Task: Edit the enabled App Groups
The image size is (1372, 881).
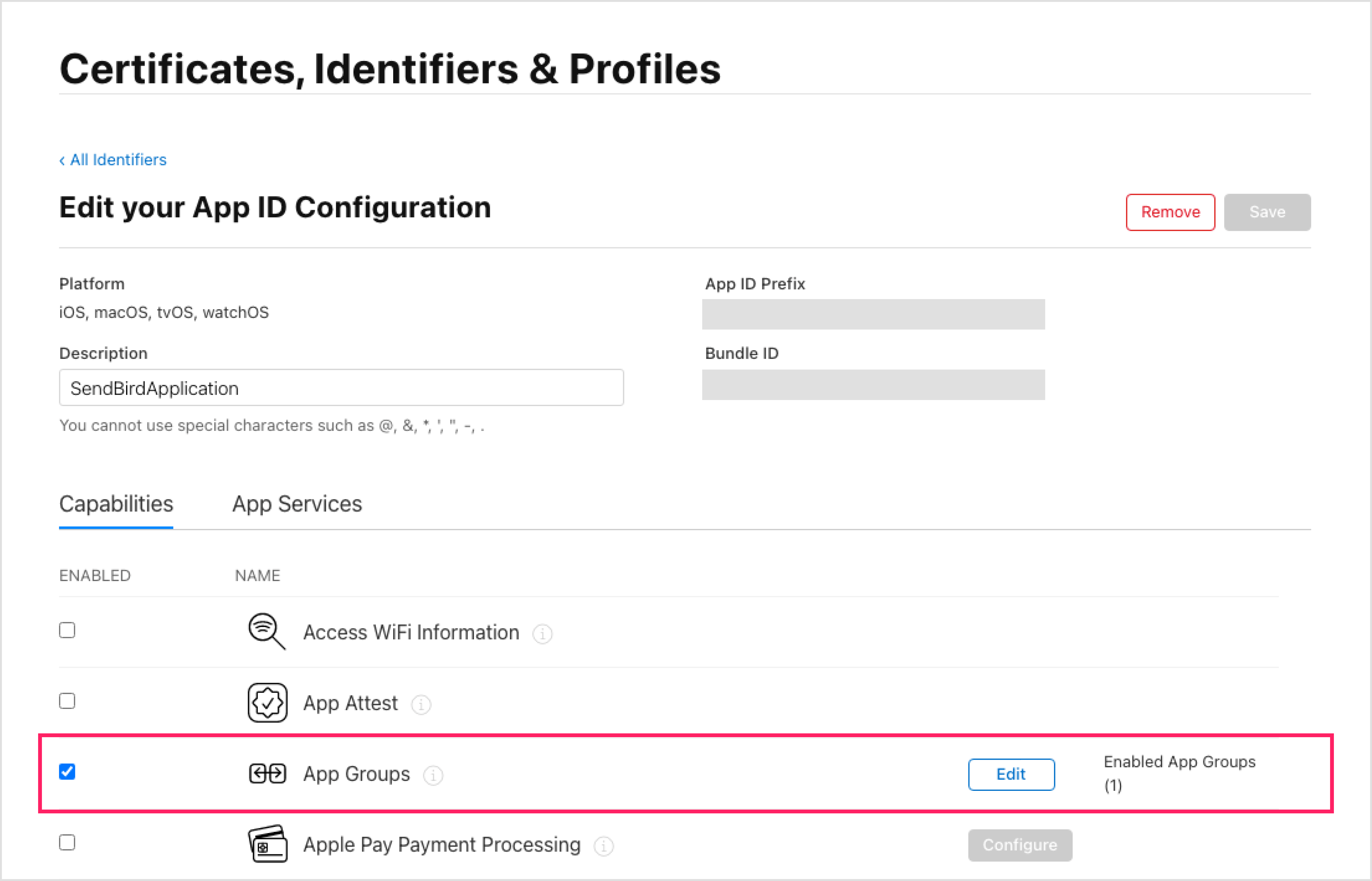Action: click(x=1011, y=774)
